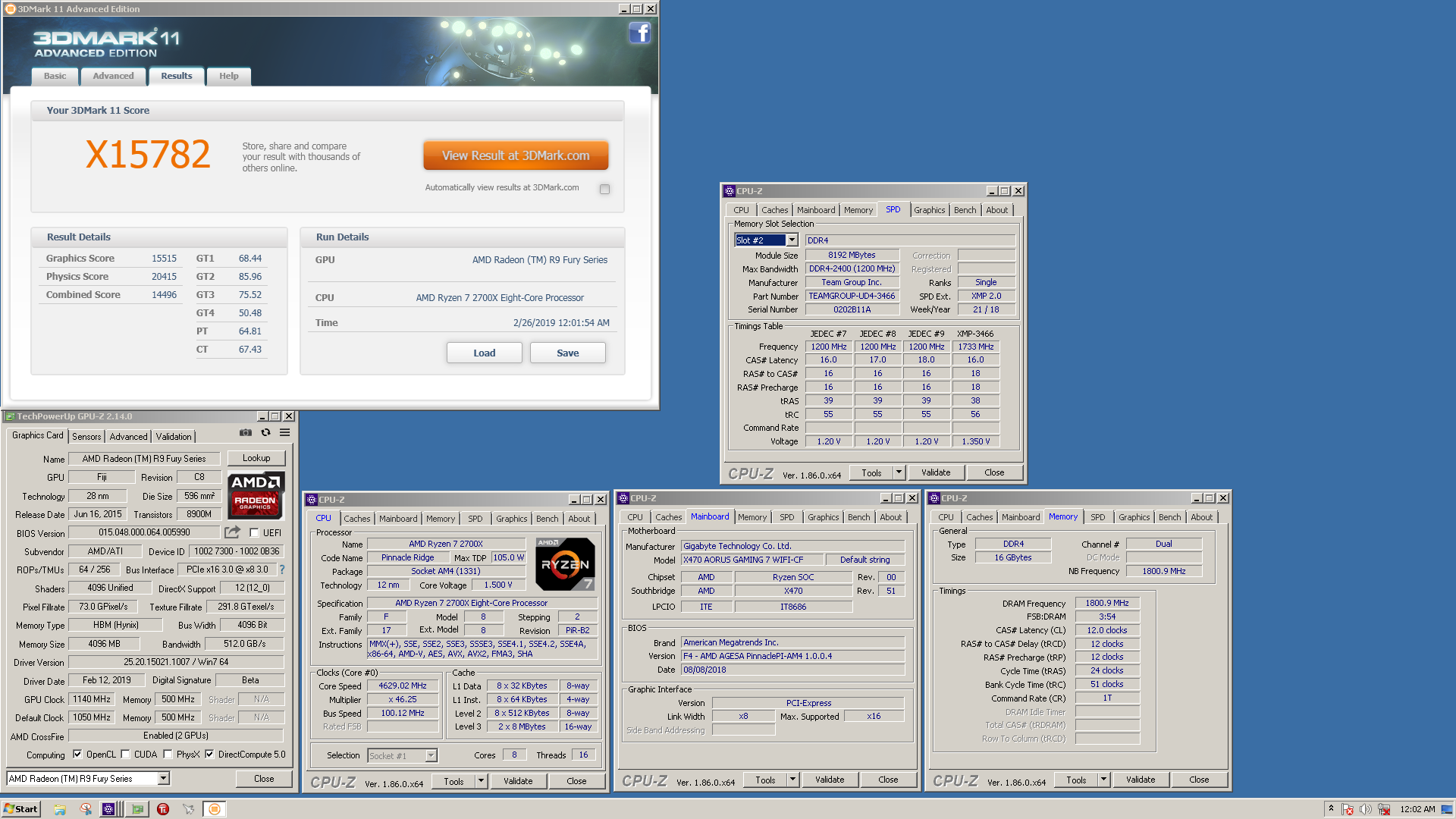Open the Help tab in 3DMark
Screen dimensions: 1456x819
click(228, 76)
